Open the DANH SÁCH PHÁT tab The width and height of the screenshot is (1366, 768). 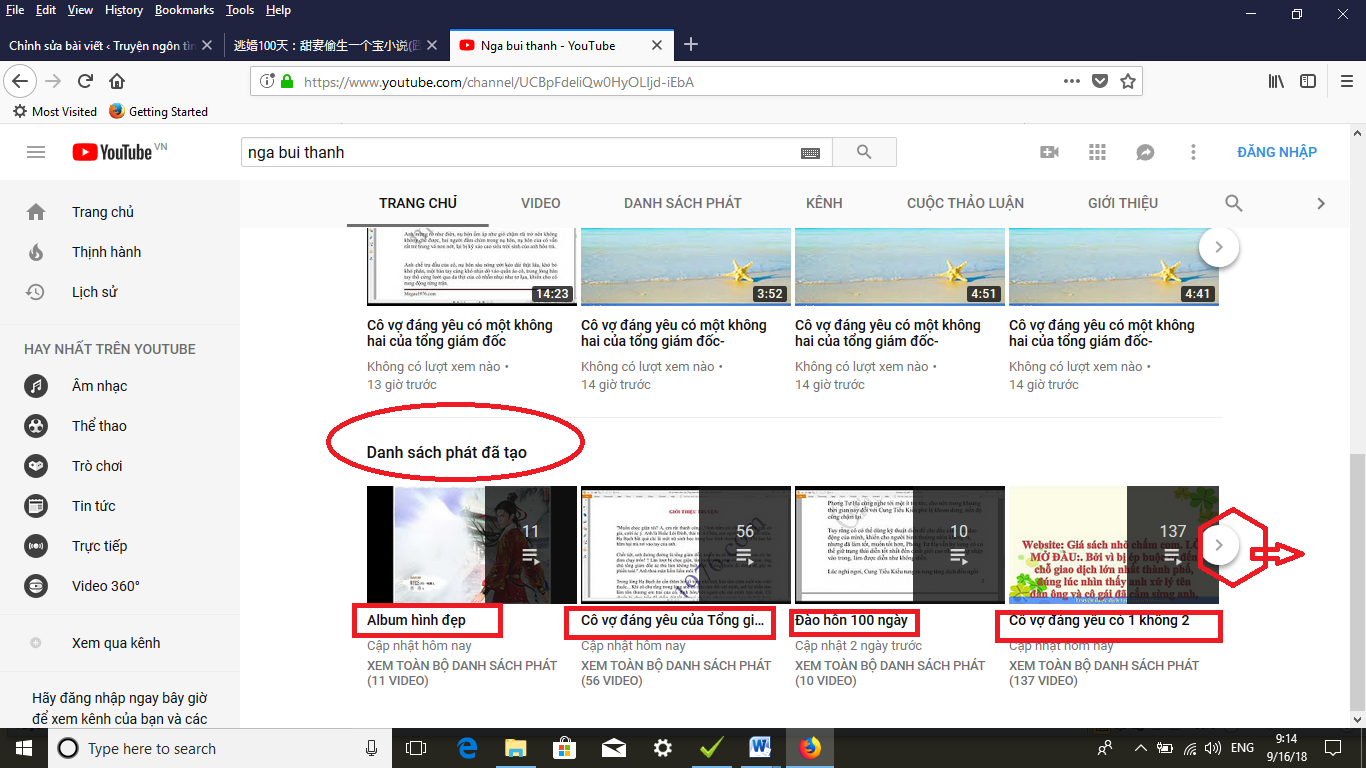pyautogui.click(x=682, y=203)
